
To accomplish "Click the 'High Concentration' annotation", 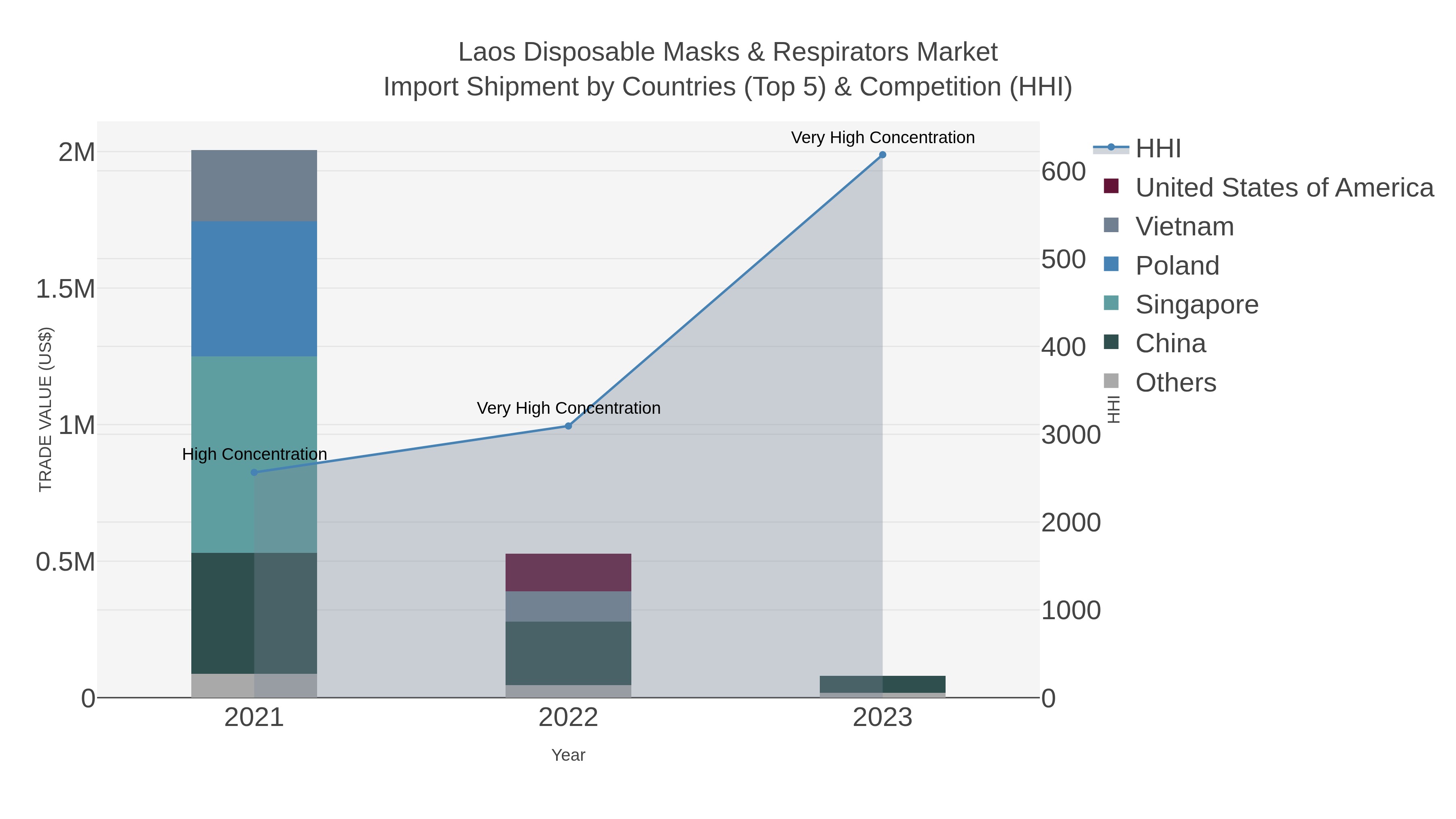I will pyautogui.click(x=255, y=455).
